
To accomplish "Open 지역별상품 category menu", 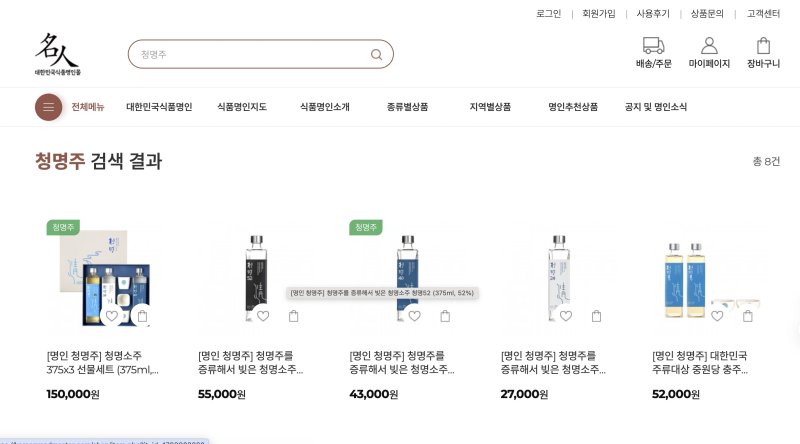I will coord(490,107).
